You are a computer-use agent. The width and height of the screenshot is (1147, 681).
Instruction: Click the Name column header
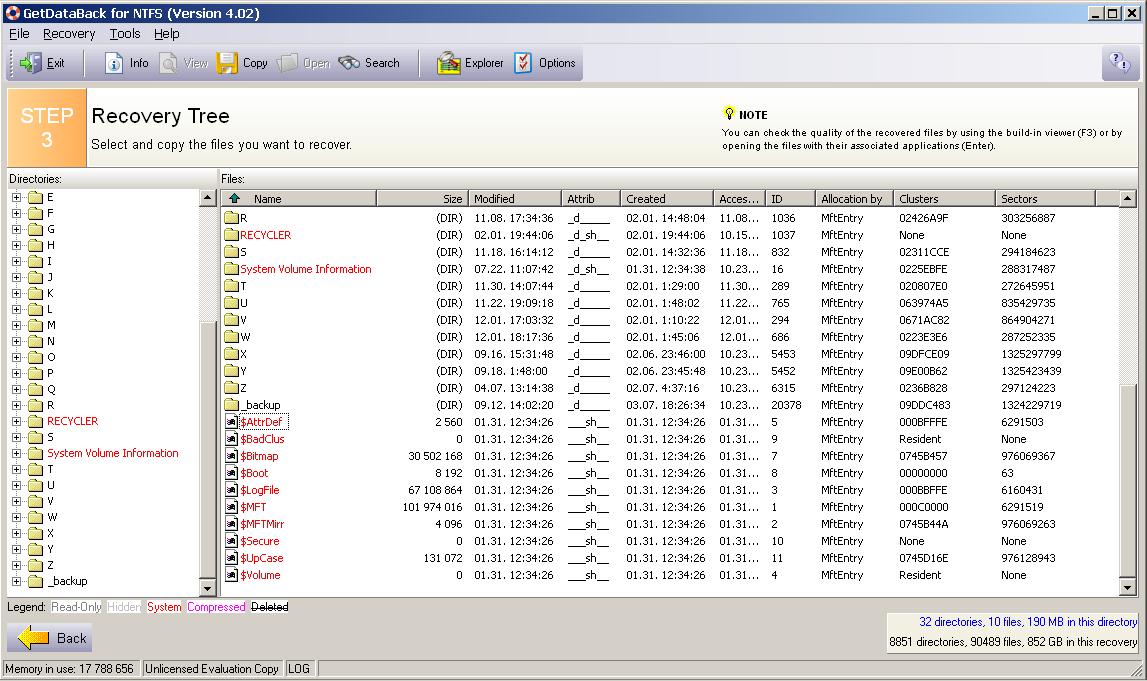point(299,198)
